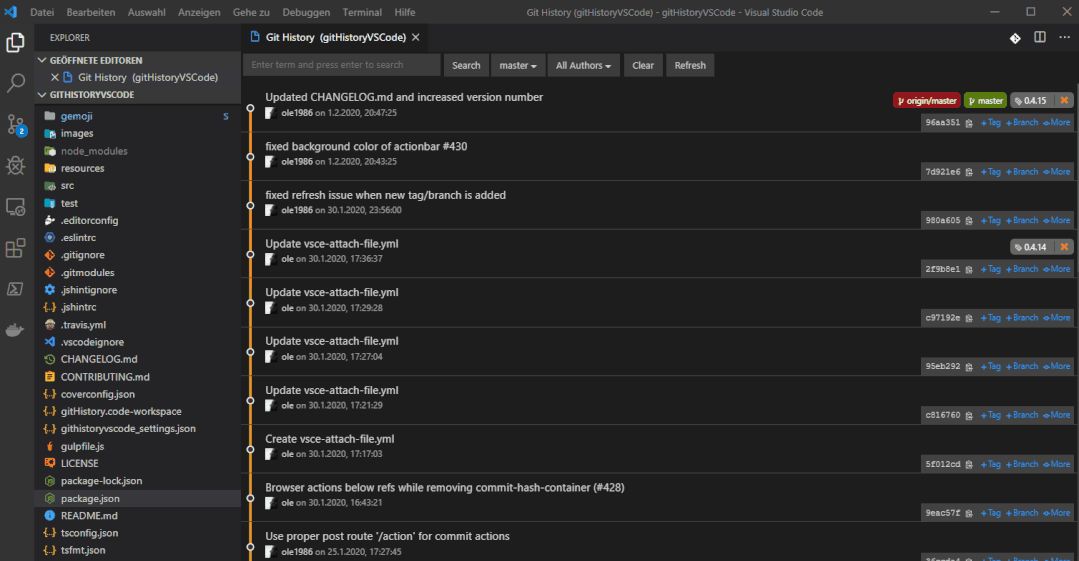Expand the images folder

pos(77,134)
